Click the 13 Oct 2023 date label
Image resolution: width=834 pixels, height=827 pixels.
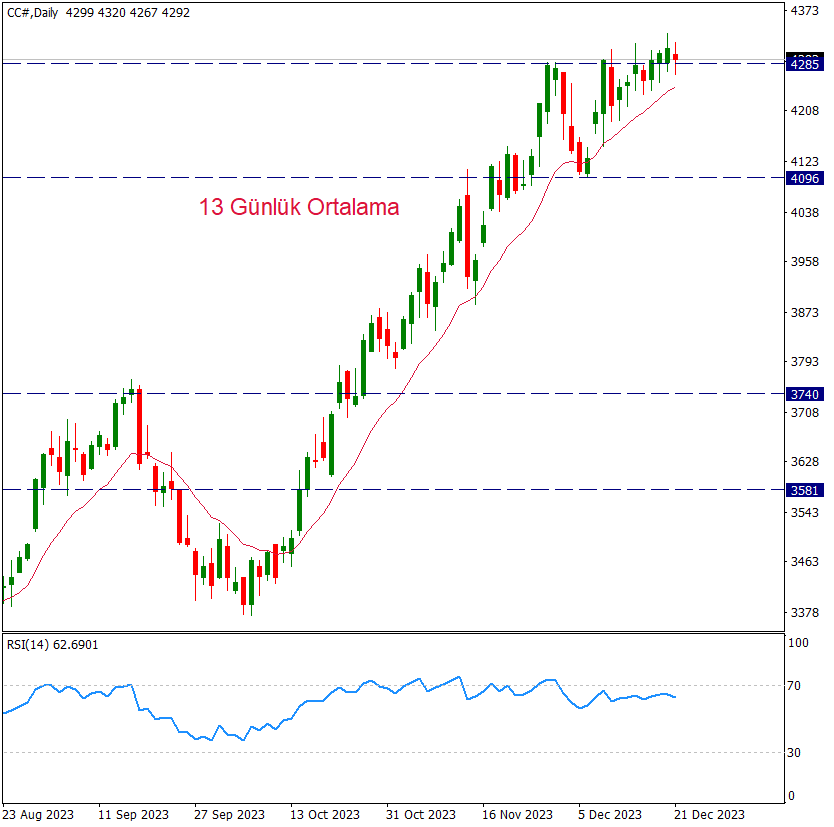[x=325, y=815]
